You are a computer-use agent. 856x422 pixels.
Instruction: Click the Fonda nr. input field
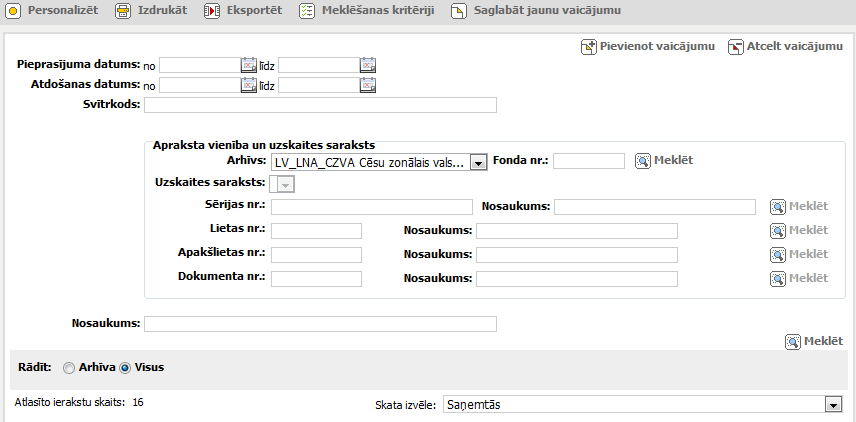(588, 161)
